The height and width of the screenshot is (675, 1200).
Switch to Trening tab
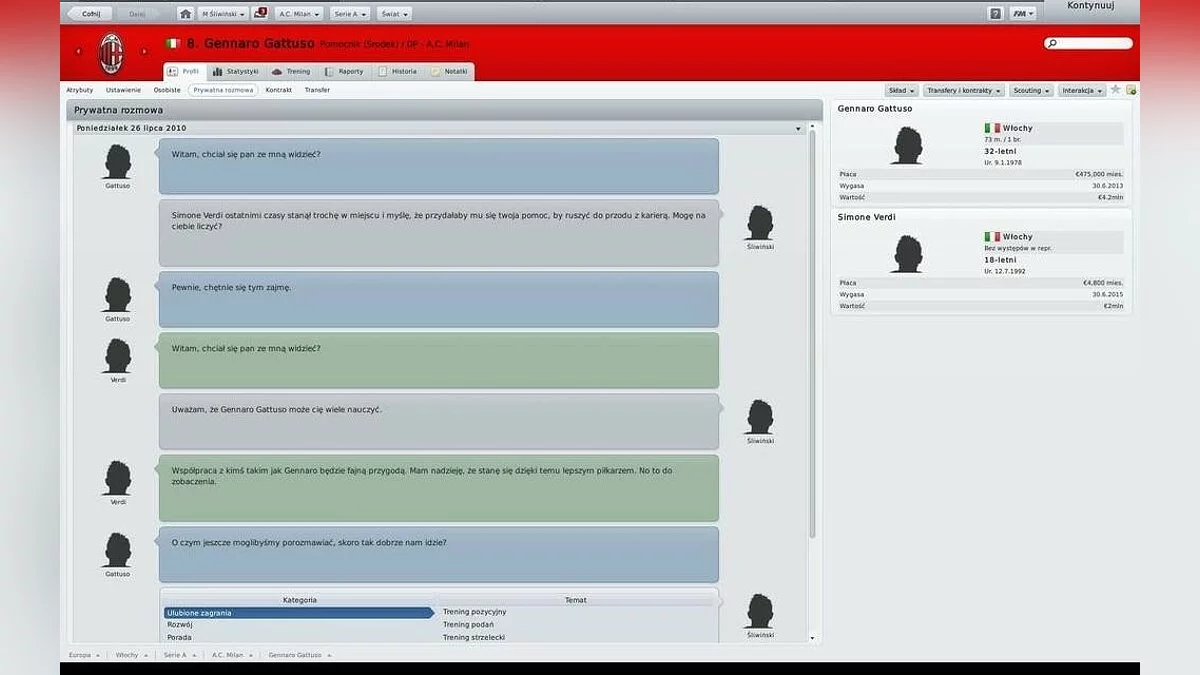pyautogui.click(x=291, y=72)
